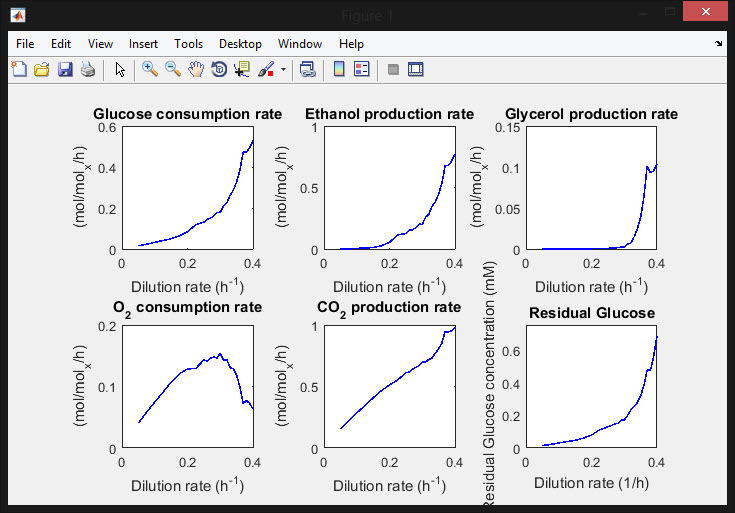Open the File menu
Screen dimensions: 735x513
tap(25, 44)
